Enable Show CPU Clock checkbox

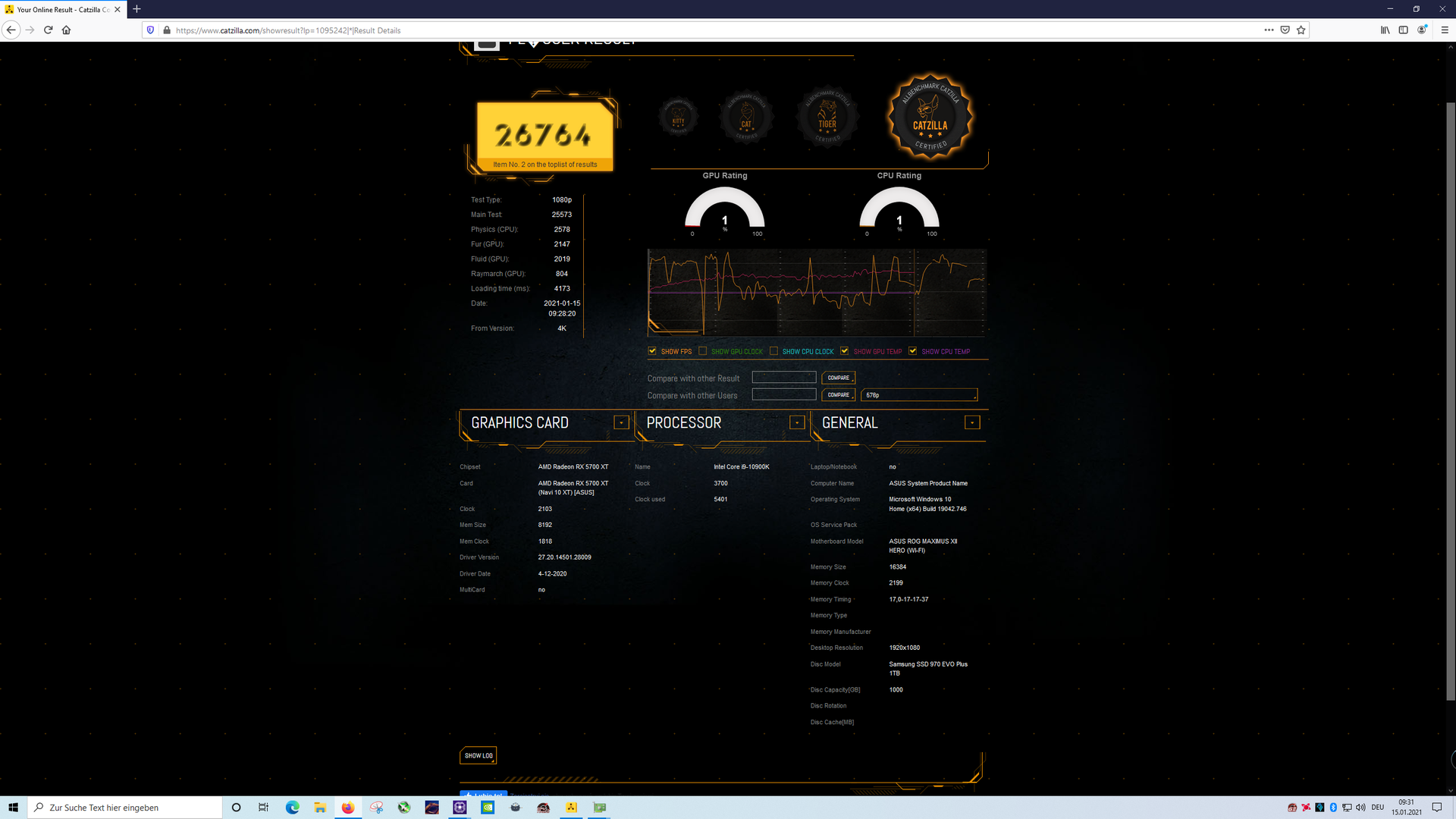773,351
